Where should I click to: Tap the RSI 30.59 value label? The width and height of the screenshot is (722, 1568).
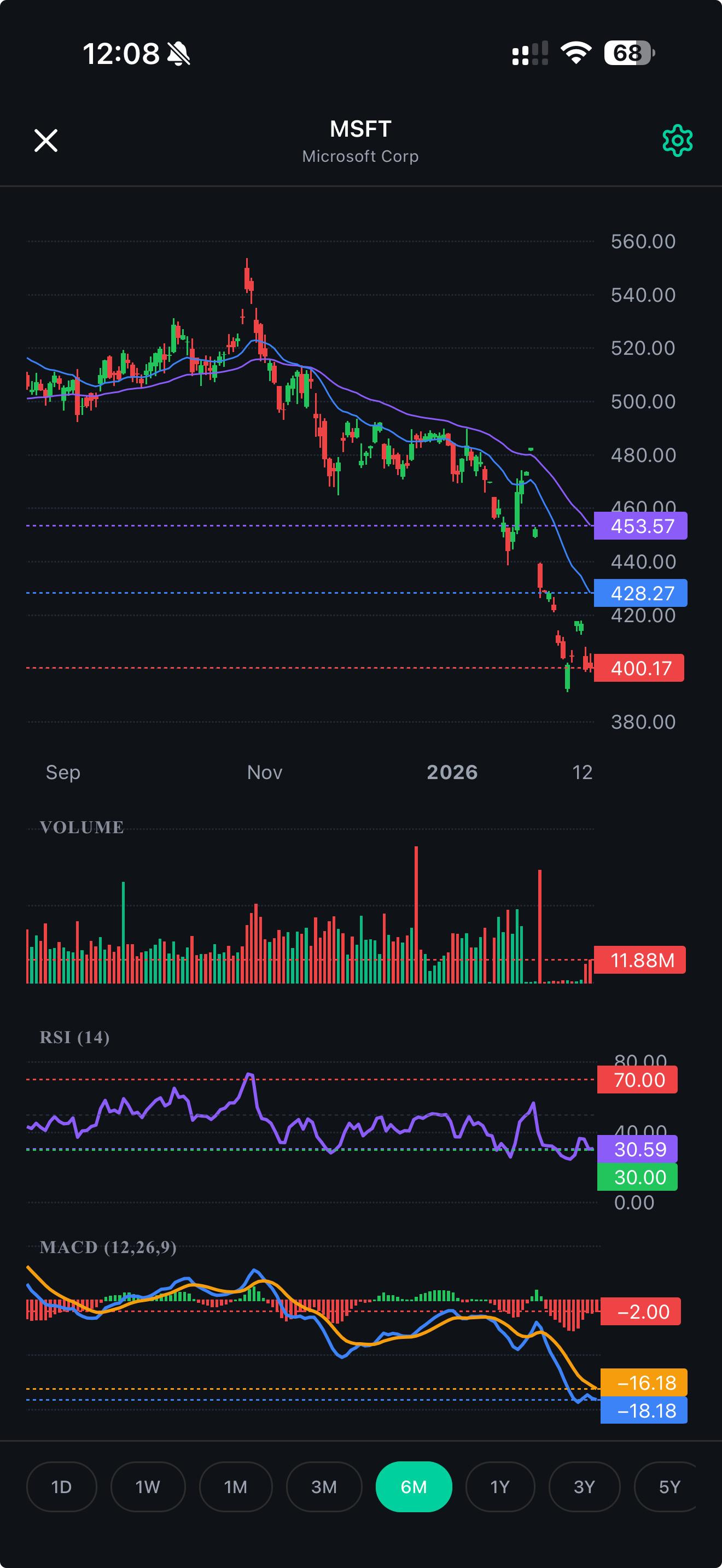[637, 1149]
